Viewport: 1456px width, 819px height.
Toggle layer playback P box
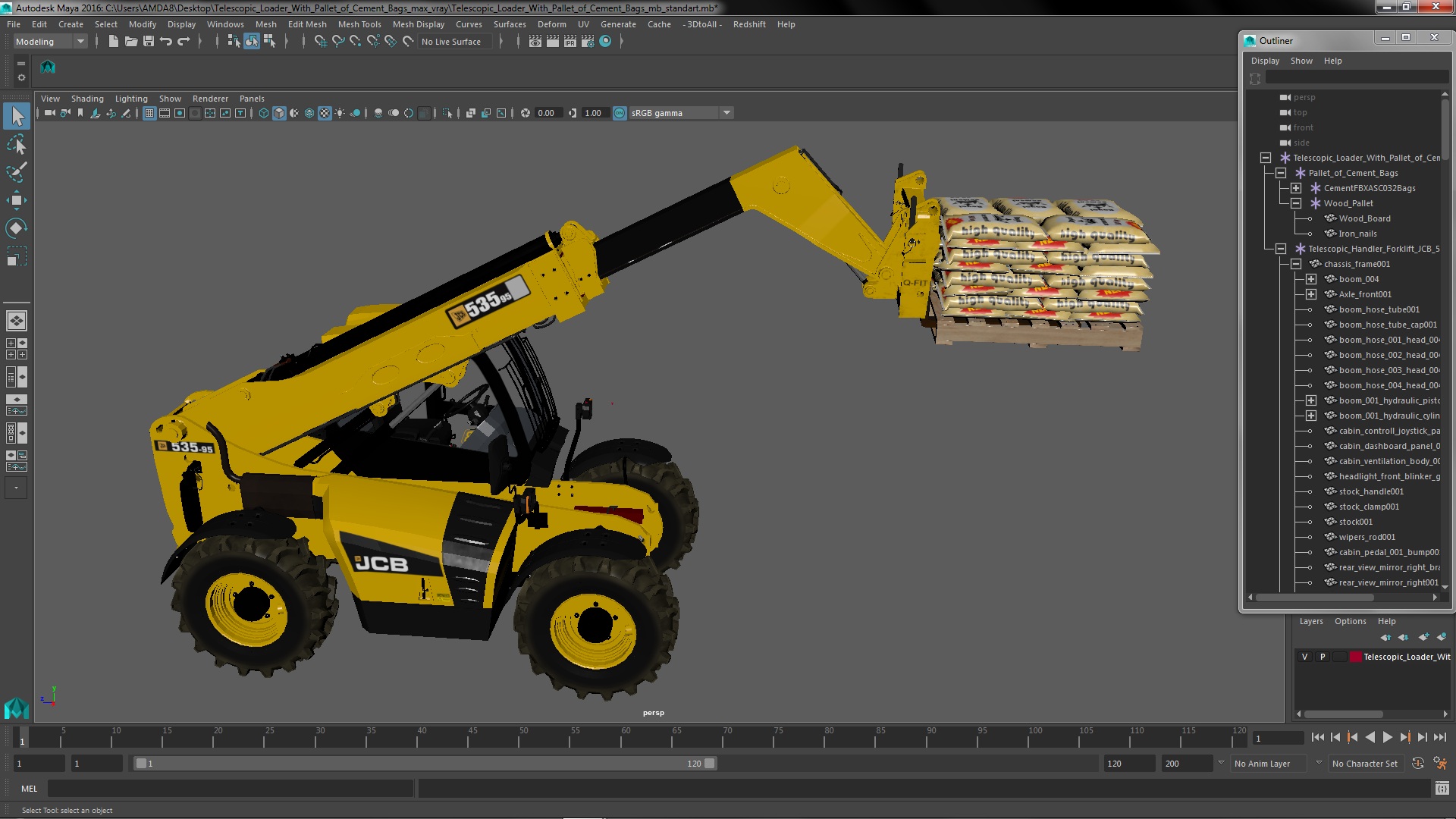pyautogui.click(x=1323, y=657)
